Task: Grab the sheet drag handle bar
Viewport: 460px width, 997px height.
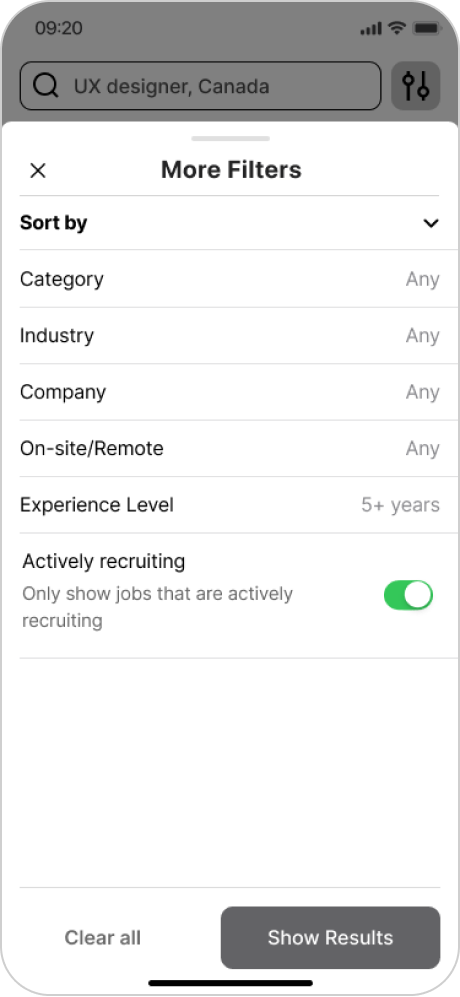Action: click(230, 138)
